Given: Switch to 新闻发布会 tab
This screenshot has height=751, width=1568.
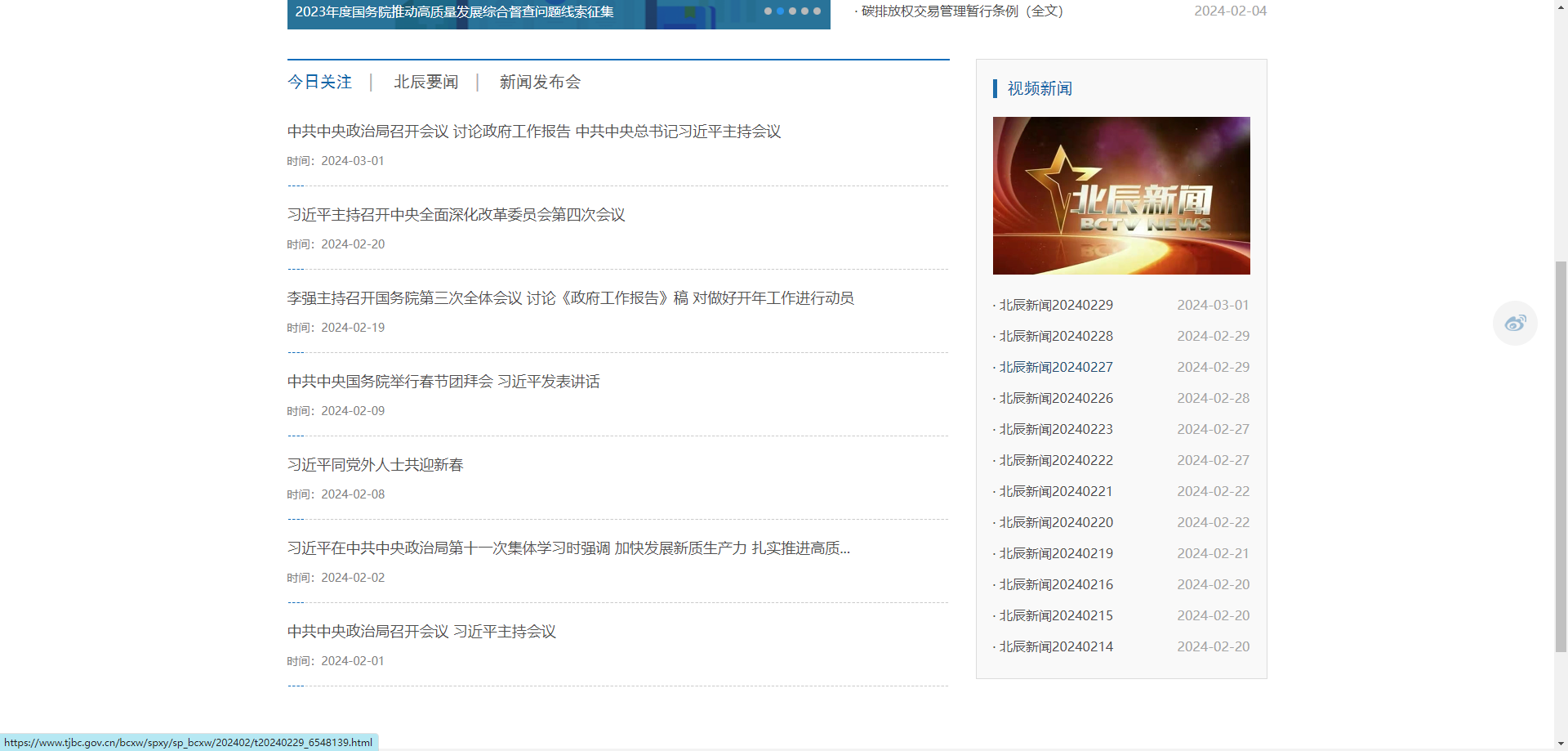Looking at the screenshot, I should click(540, 82).
